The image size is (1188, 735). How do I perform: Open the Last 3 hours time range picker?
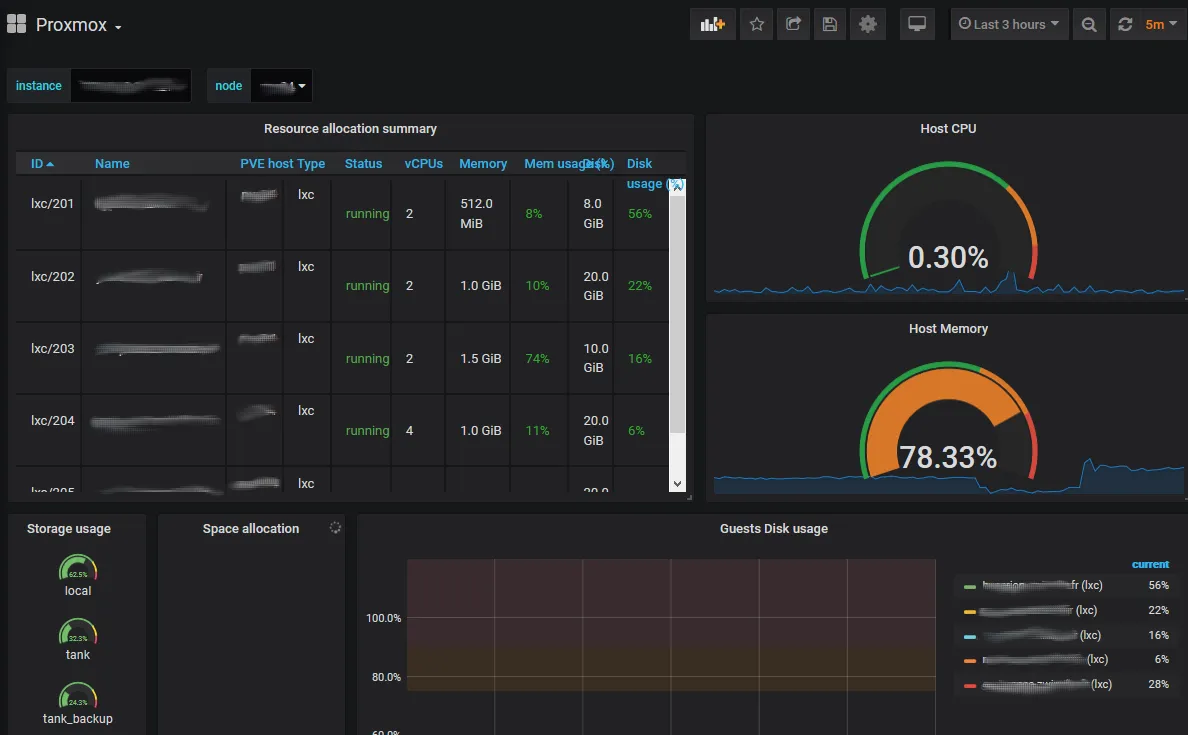point(1009,24)
